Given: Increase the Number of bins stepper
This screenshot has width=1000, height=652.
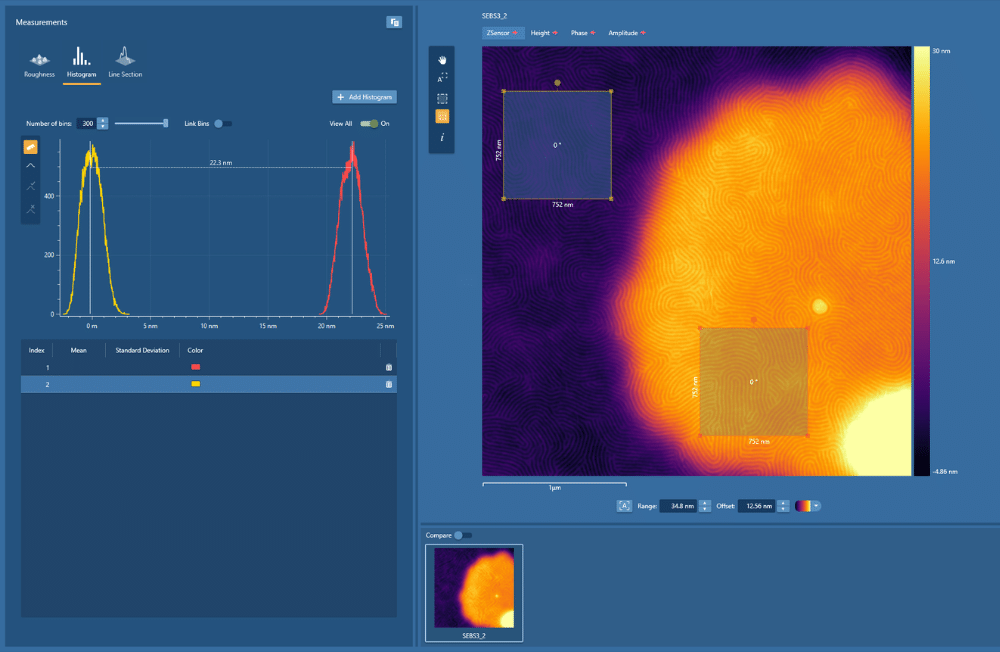Looking at the screenshot, I should coord(102,121).
